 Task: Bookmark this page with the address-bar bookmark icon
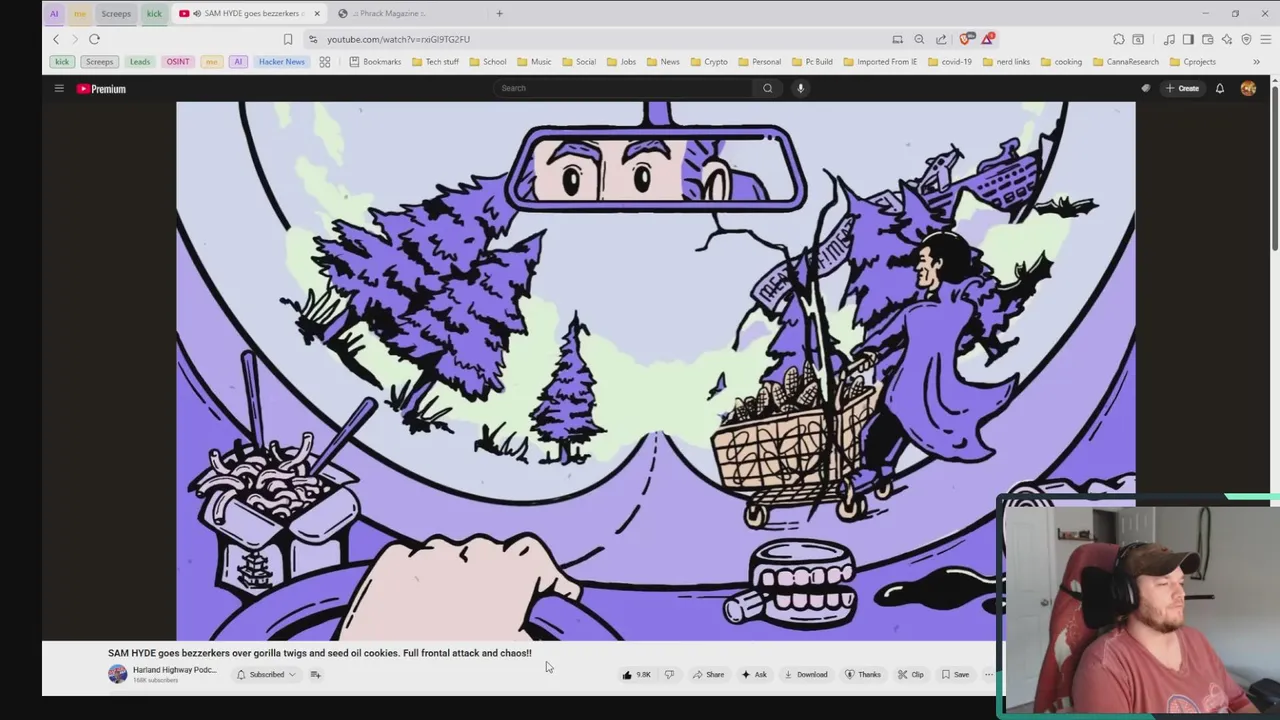[x=288, y=39]
